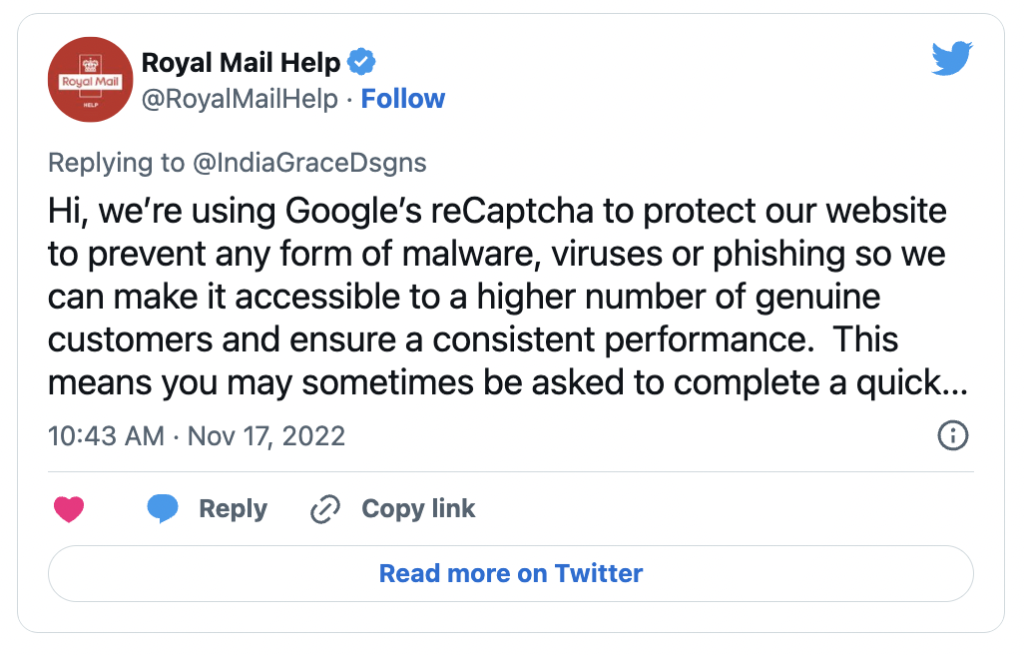Open the 10:43 AM timestamp link
Screen dimensions: 1024x655
tap(106, 436)
